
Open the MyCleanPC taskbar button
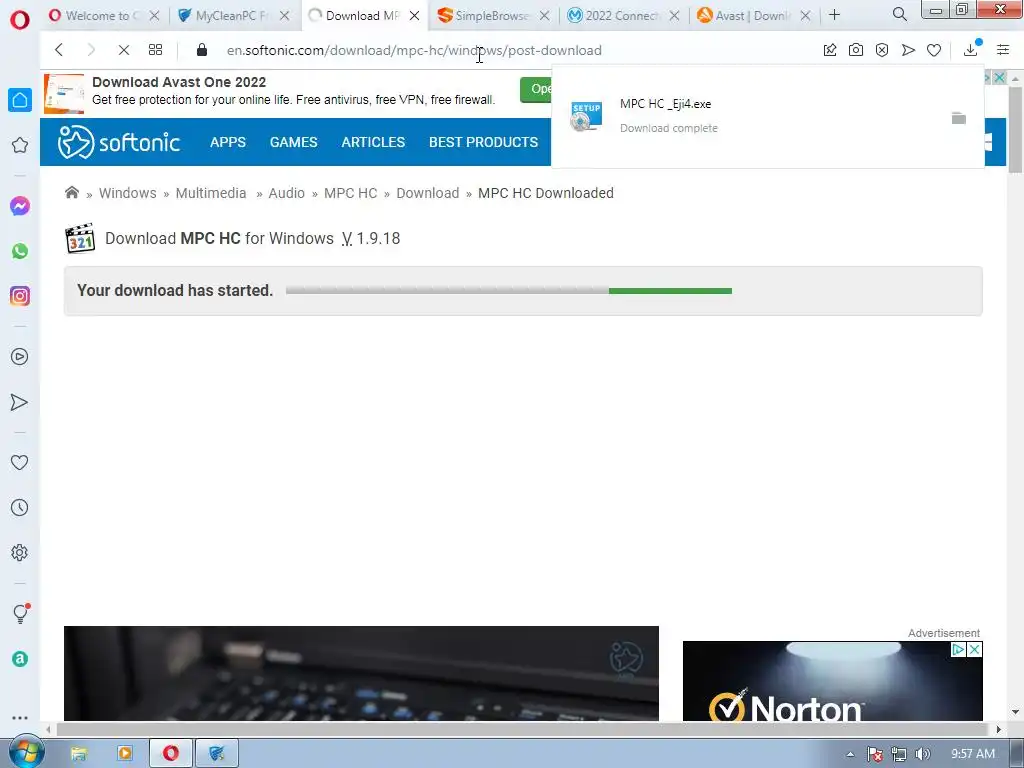coord(217,754)
